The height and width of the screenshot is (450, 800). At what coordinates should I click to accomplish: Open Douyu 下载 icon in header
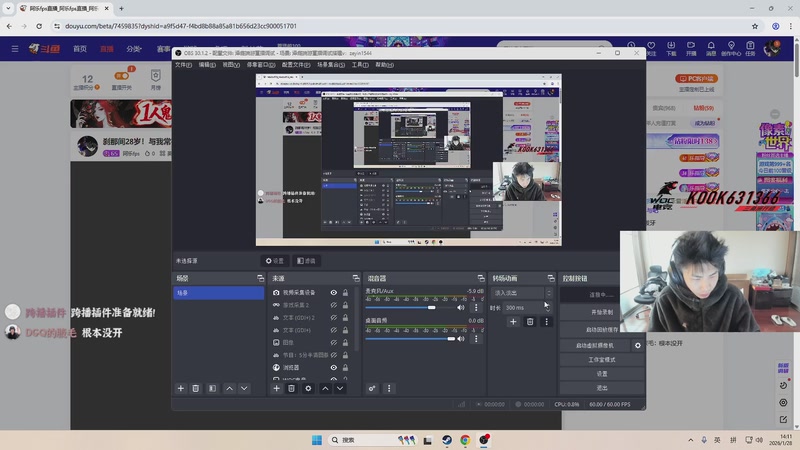coord(671,48)
